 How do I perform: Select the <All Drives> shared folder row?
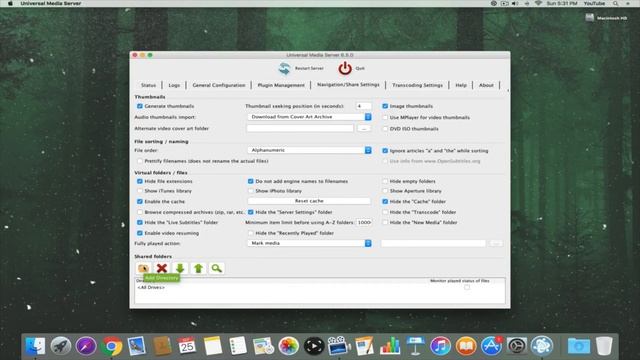tap(320, 287)
